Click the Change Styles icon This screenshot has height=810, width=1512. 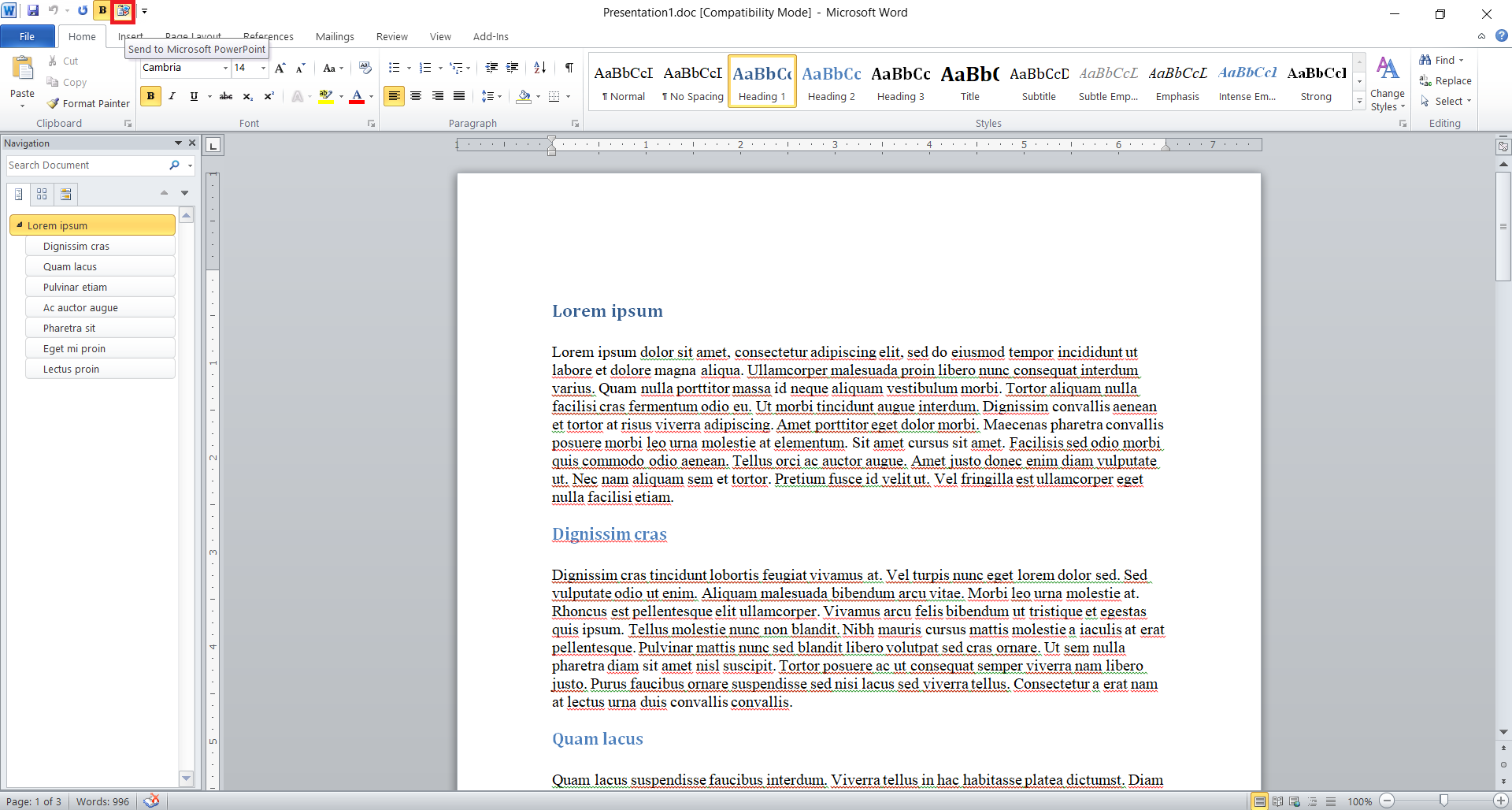pos(1387,84)
